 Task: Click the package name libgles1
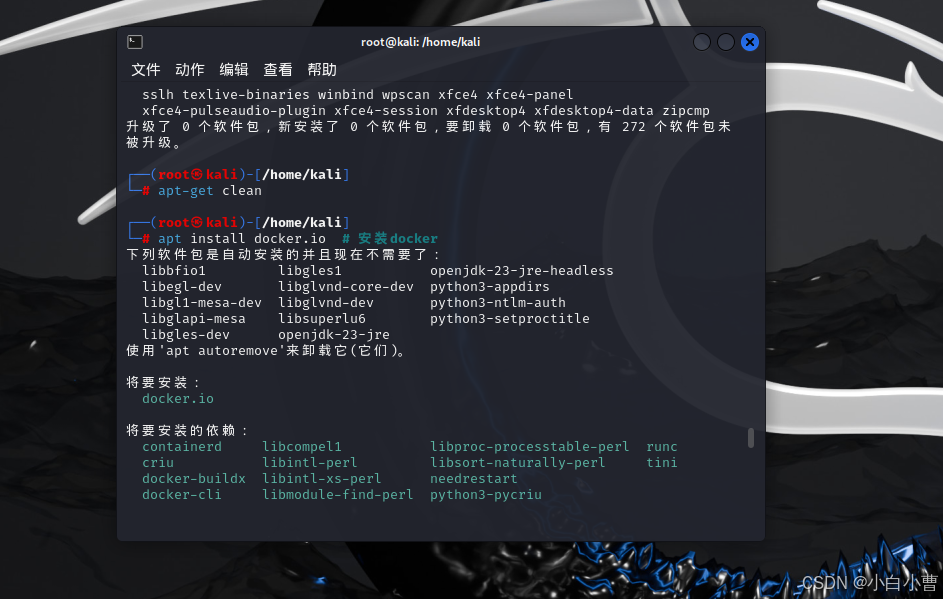[310, 271]
